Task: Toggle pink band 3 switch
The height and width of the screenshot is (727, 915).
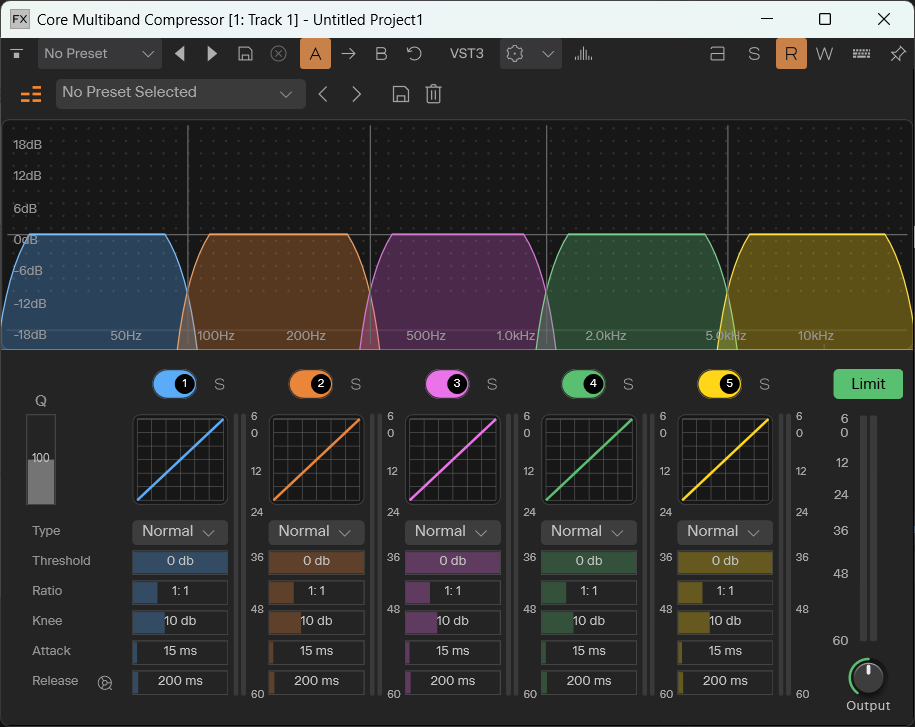Action: tap(447, 384)
